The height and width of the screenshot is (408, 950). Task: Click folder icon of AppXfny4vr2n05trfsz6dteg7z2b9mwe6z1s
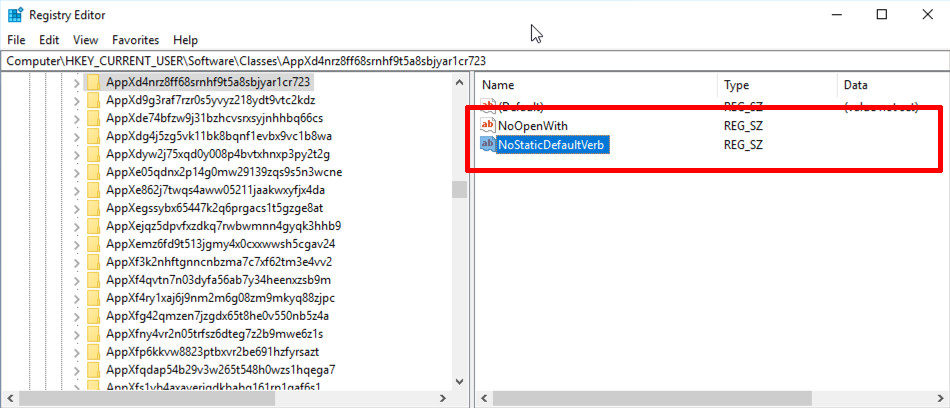(x=93, y=334)
